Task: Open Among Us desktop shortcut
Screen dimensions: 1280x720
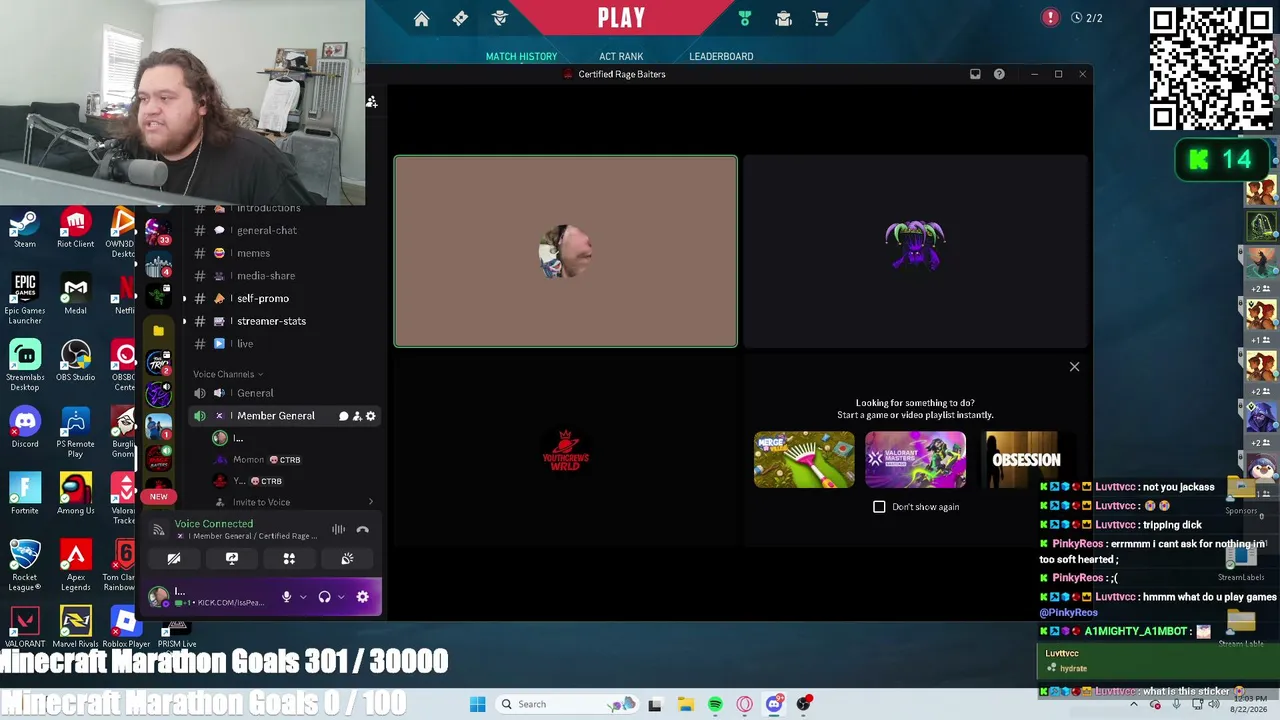Action: coord(75,495)
